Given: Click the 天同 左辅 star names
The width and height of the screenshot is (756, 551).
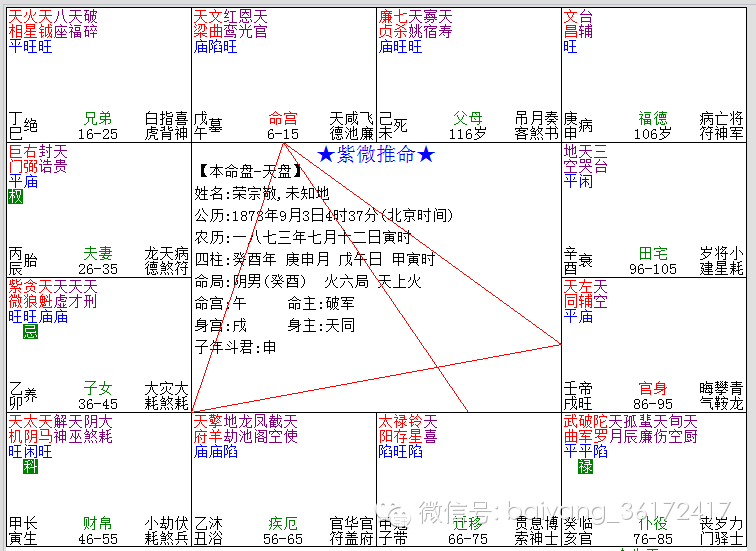Looking at the screenshot, I should (578, 294).
